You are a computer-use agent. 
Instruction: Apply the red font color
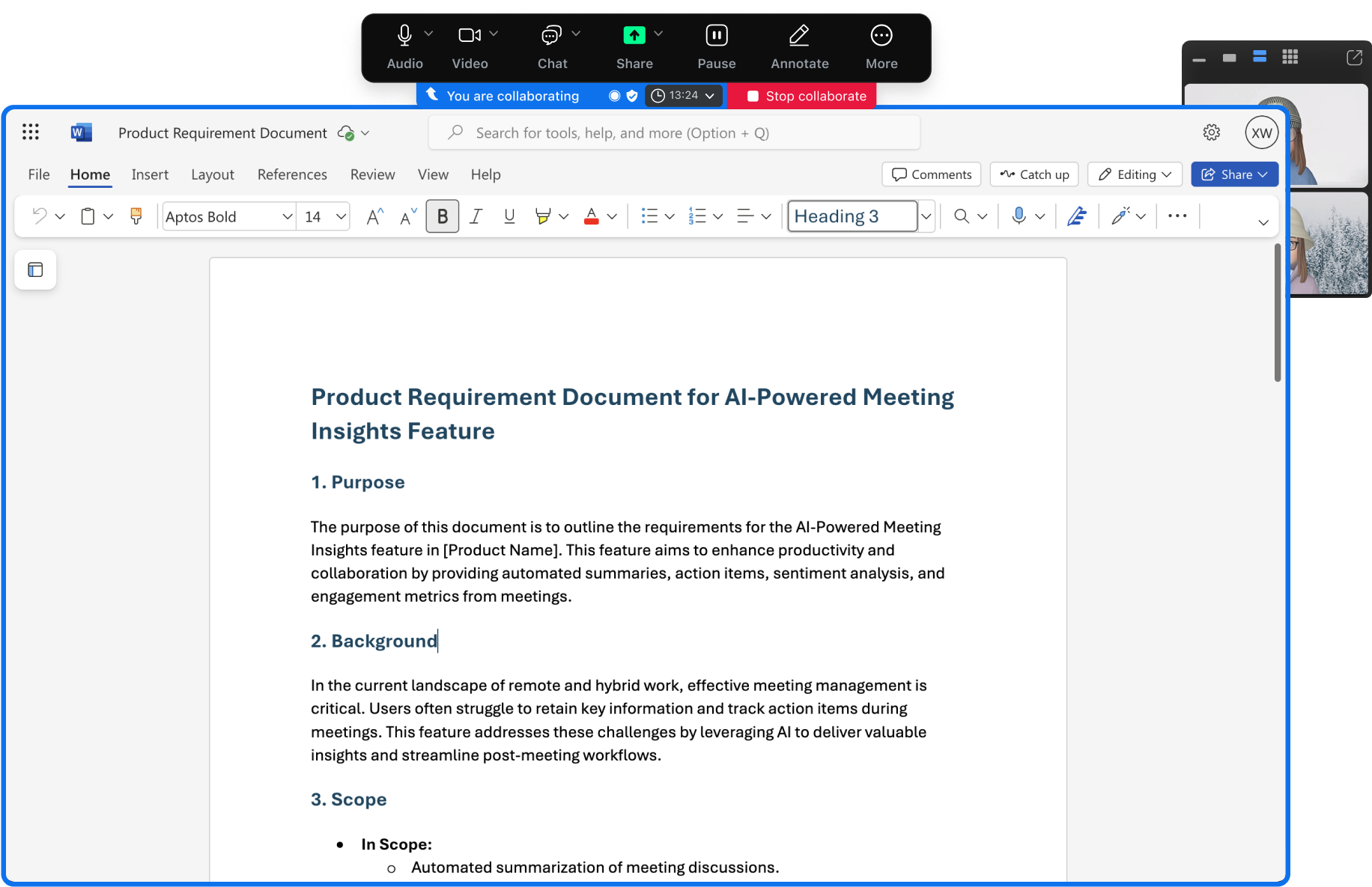[x=592, y=216]
